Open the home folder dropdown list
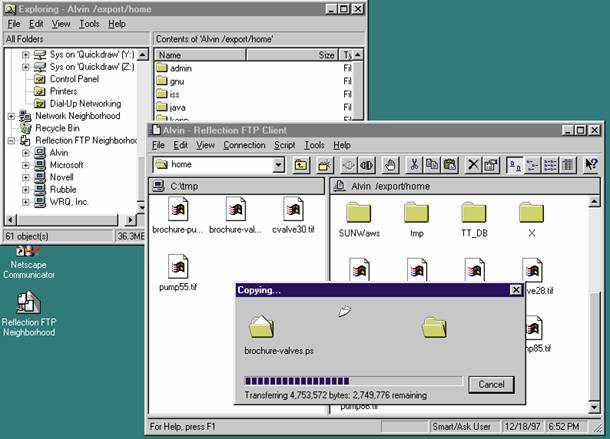610x439 pixels. tap(278, 165)
